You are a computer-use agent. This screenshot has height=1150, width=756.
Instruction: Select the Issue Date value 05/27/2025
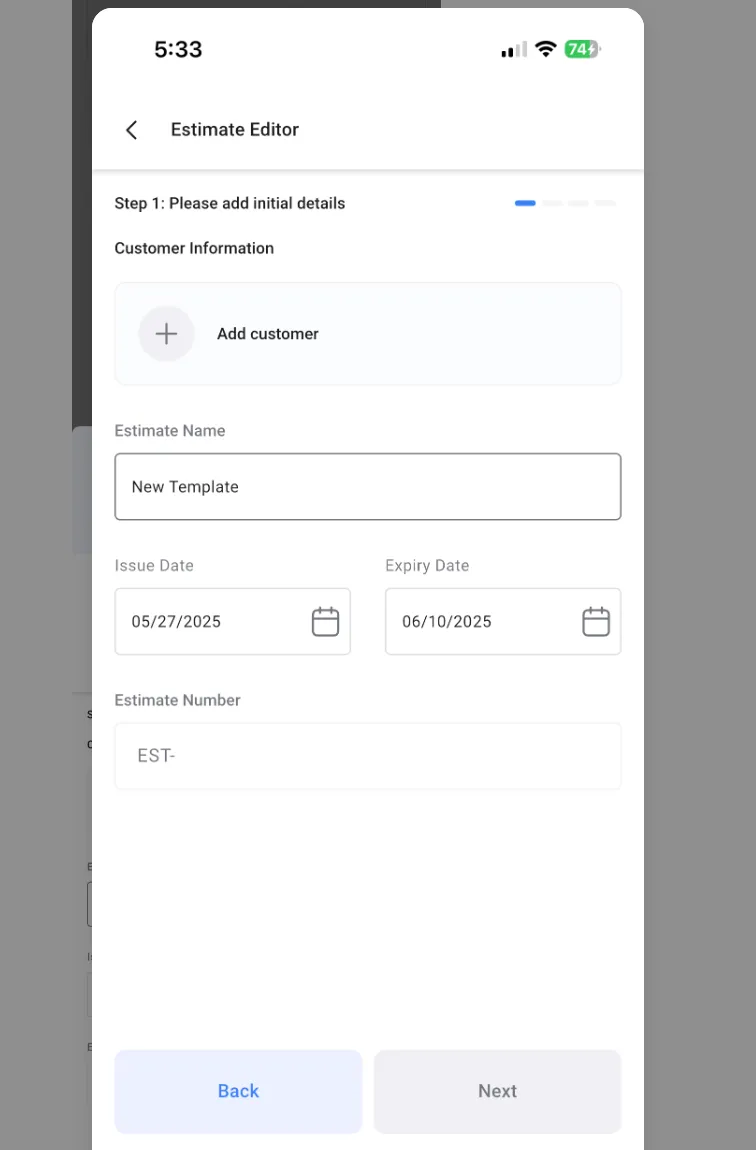click(176, 622)
